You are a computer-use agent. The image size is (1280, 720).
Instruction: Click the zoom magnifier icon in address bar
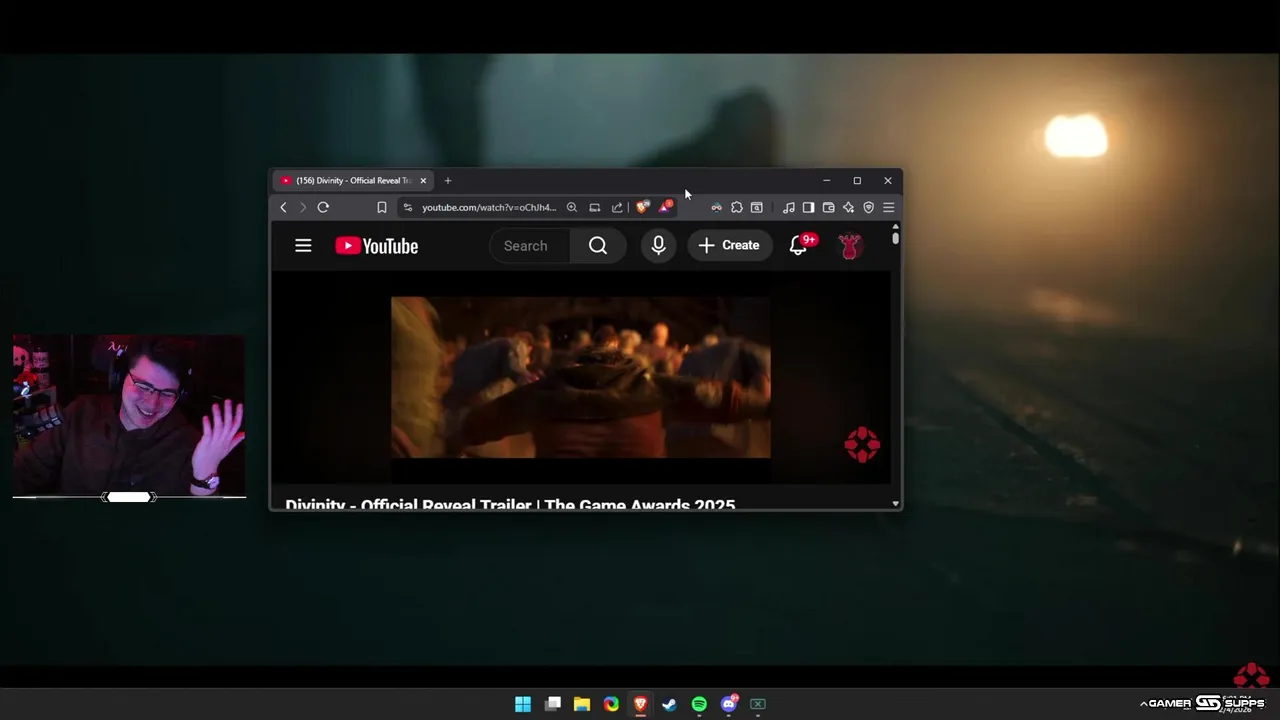pyautogui.click(x=572, y=207)
